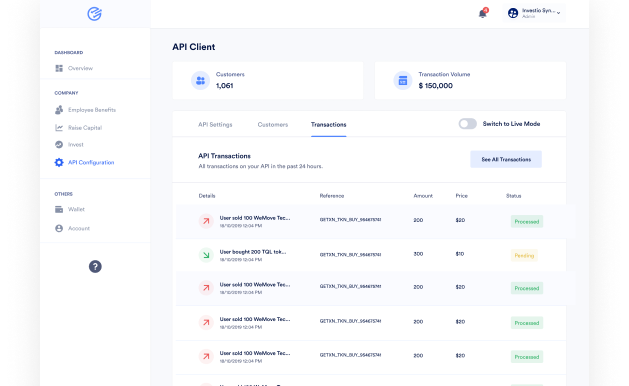Screen dimensions: 629x386
Task: Click the red sold arrow icon in the third row
Action: pyautogui.click(x=206, y=288)
